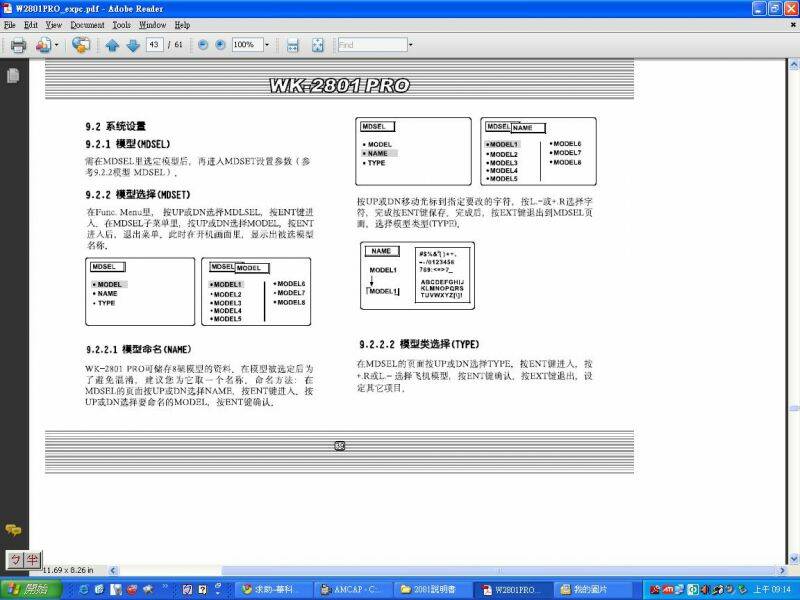Open the zoom level dropdown arrow
This screenshot has width=800, height=600.
(266, 45)
